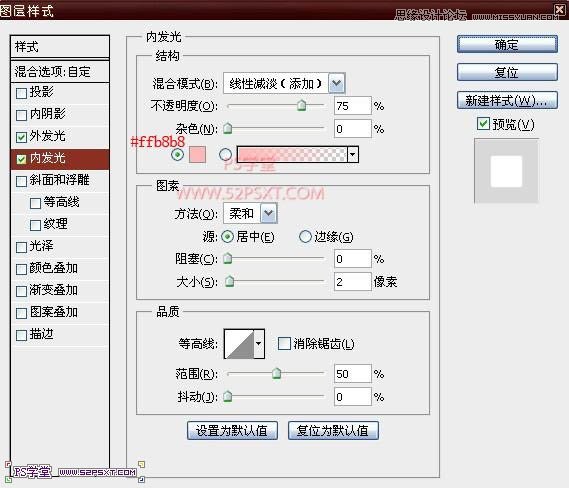This screenshot has width=569, height=488.
Task: Open 混合选项:自定 blending options
Action: click(x=60, y=71)
